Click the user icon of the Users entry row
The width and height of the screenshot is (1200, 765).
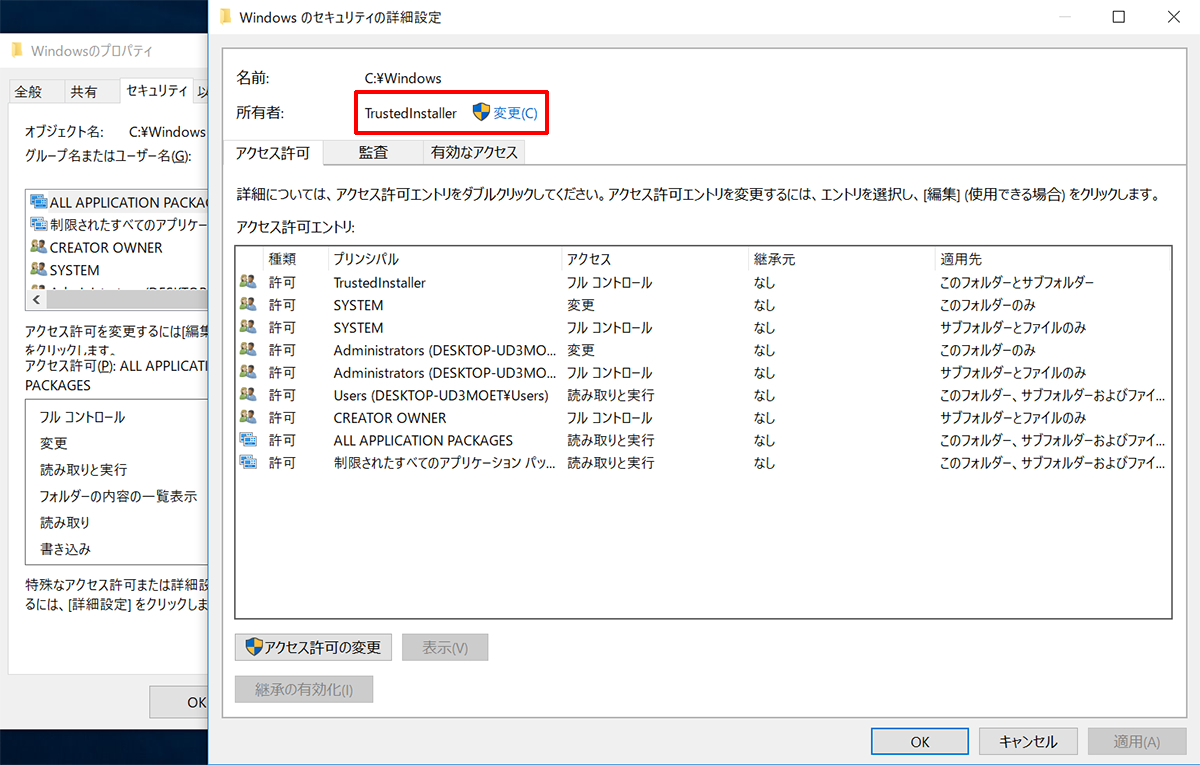click(x=248, y=395)
